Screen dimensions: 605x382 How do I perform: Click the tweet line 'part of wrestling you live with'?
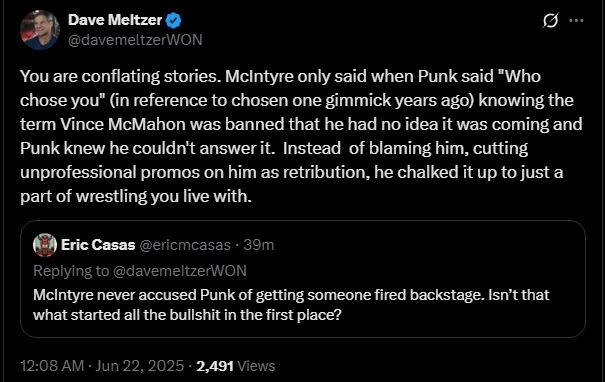[136, 196]
